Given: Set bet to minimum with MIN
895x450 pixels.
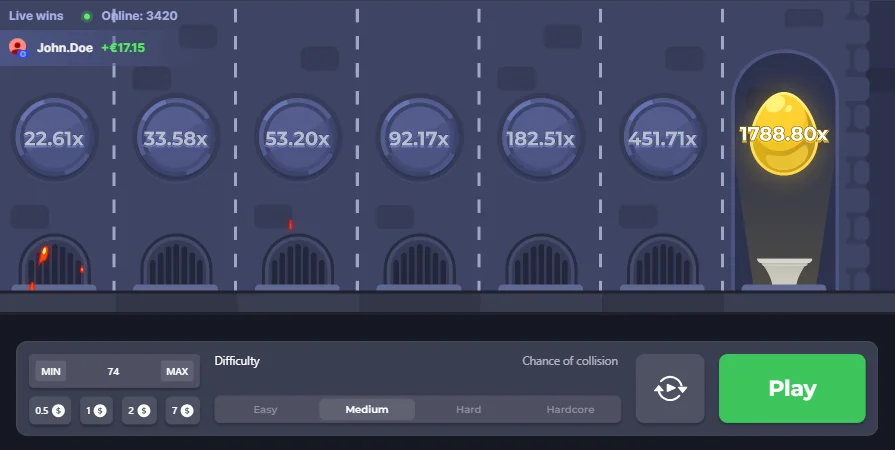Looking at the screenshot, I should (x=51, y=371).
